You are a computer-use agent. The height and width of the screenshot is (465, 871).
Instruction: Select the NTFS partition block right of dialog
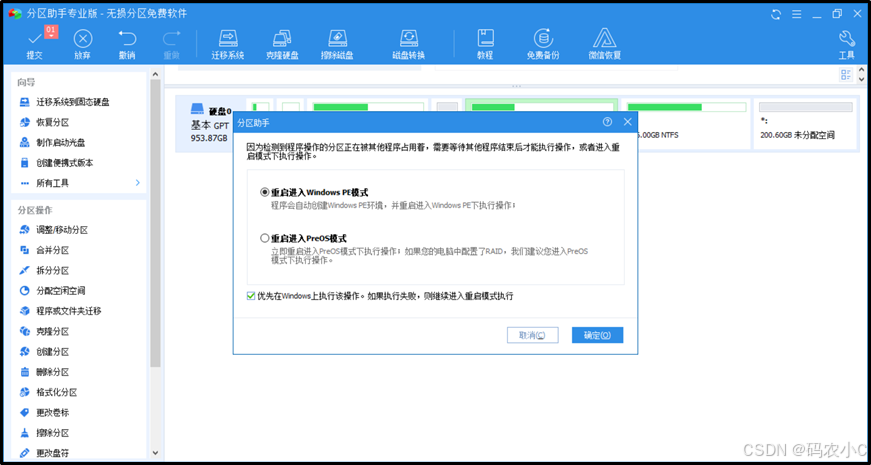694,124
